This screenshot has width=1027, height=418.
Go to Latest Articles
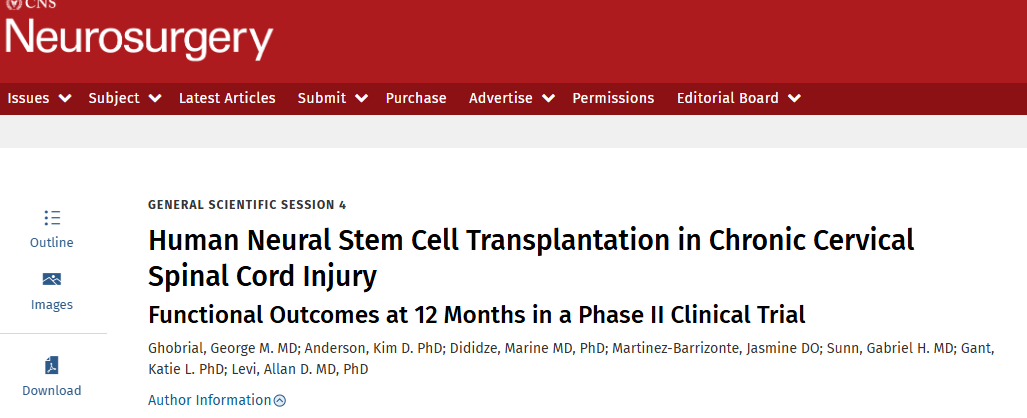coord(227,98)
